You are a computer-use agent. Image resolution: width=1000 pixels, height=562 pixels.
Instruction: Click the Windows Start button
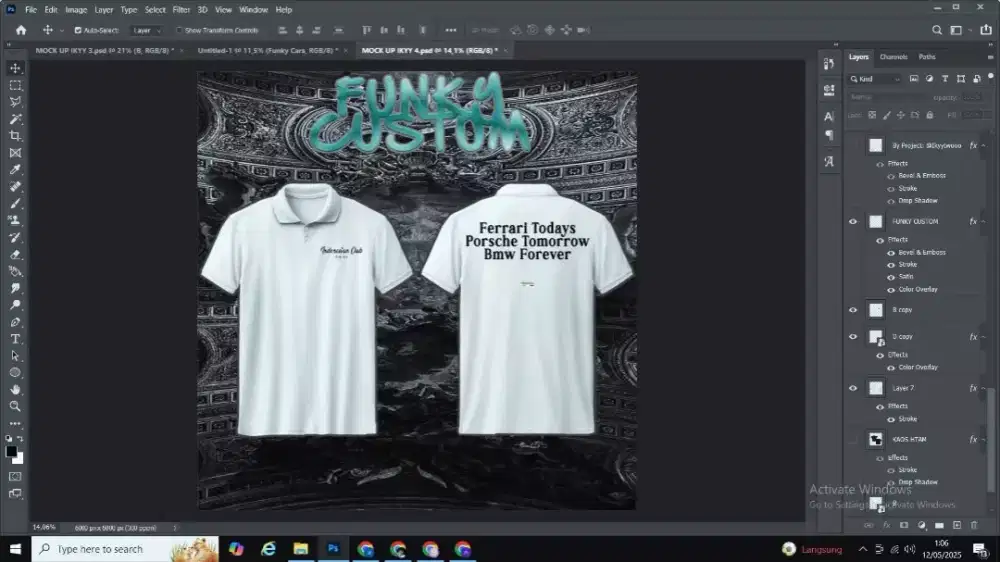click(15, 549)
